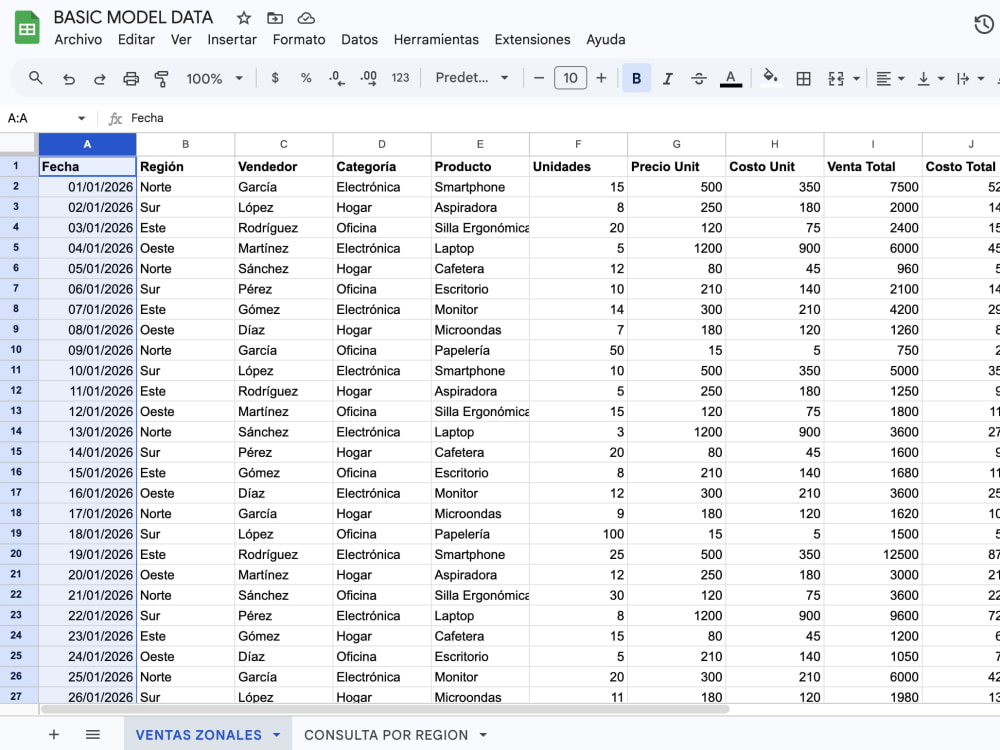
Task: Increase decimal places
Action: (369, 78)
